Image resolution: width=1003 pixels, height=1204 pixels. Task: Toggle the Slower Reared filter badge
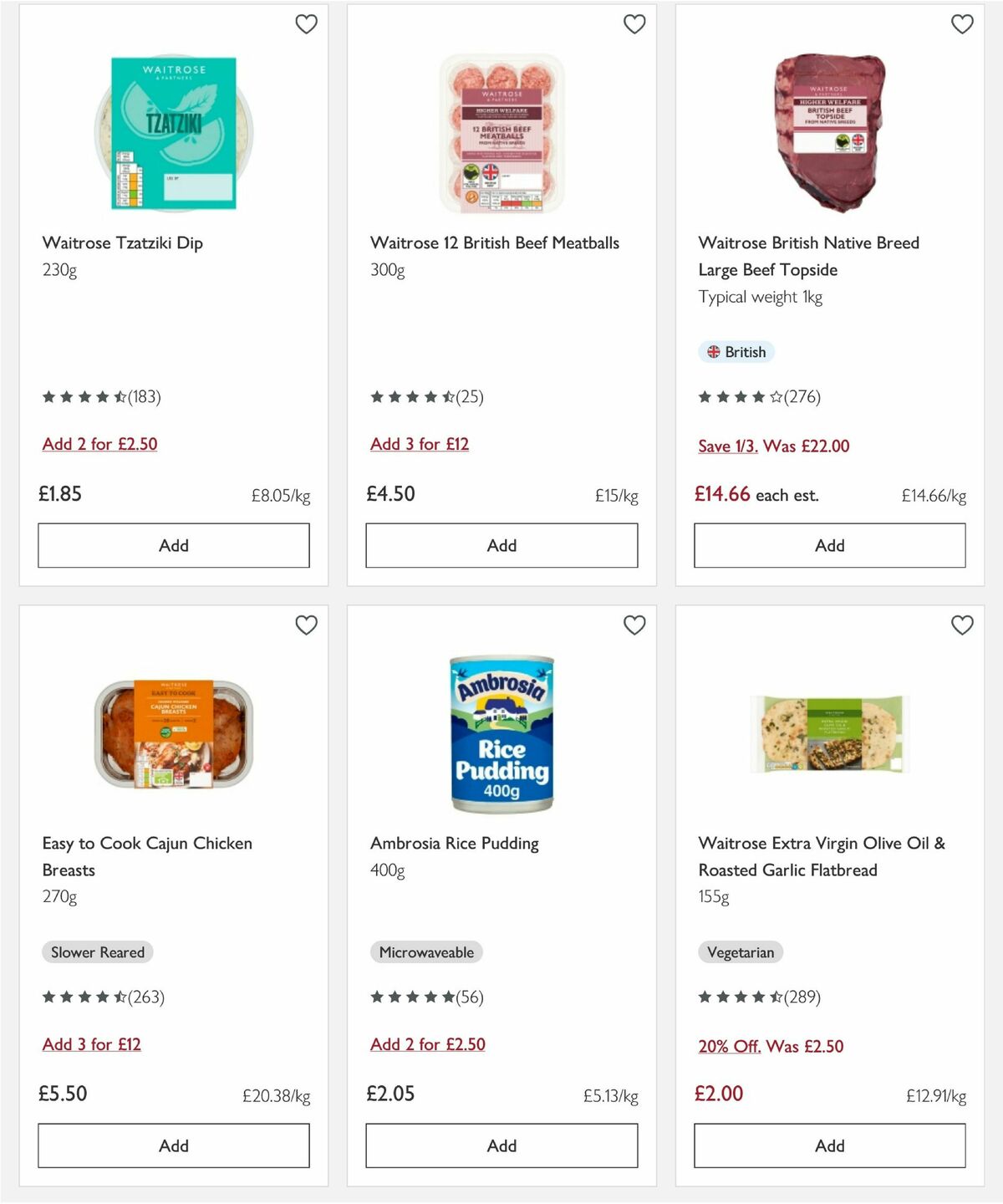[x=97, y=952]
